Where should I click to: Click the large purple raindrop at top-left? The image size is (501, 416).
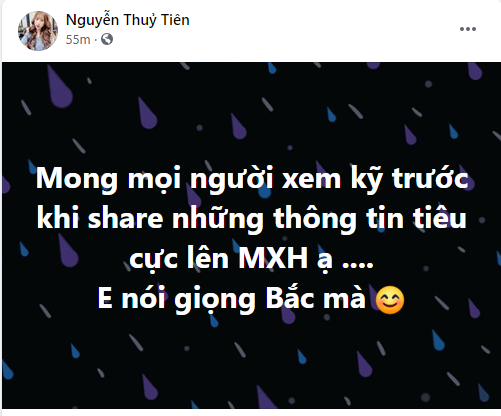point(59,87)
